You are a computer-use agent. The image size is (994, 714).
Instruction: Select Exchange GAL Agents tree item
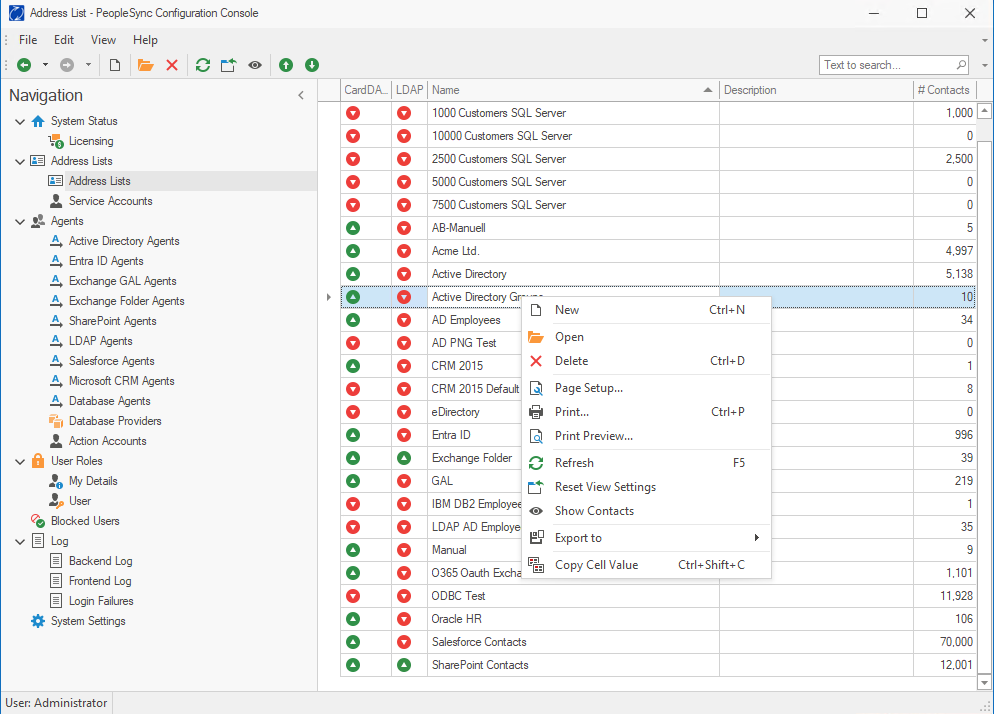tap(122, 281)
